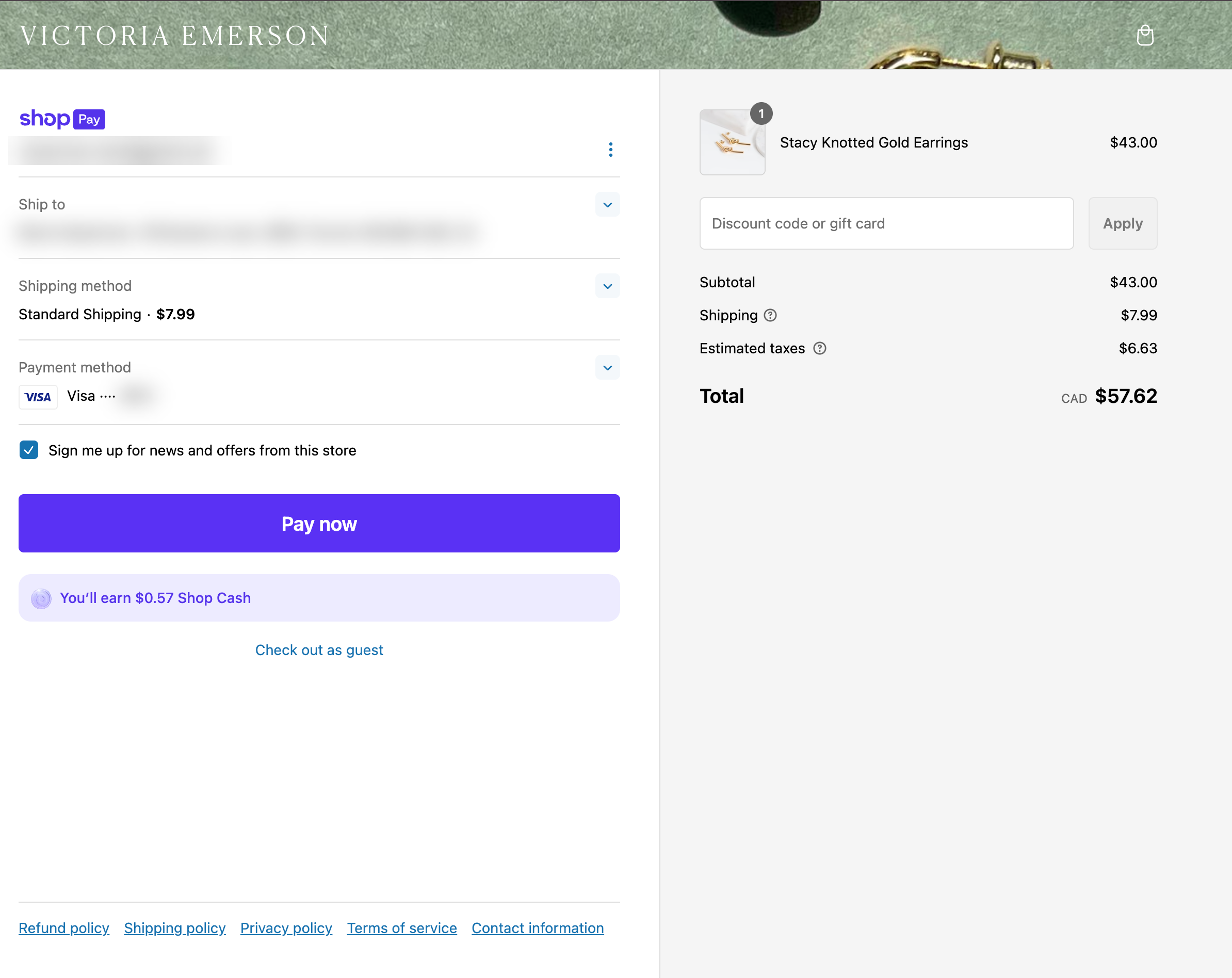Click the Estimated taxes help icon

(x=819, y=349)
